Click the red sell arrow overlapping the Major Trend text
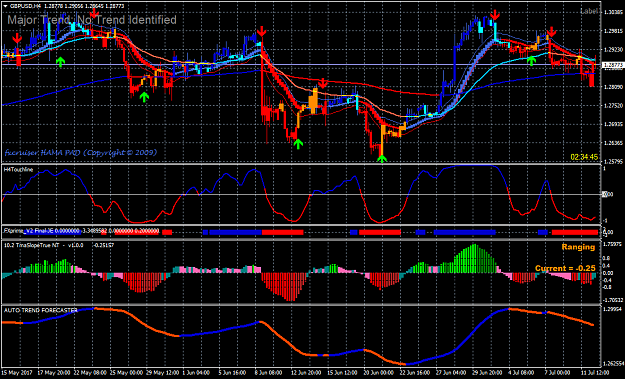This screenshot has width=625, height=379. coord(94,13)
